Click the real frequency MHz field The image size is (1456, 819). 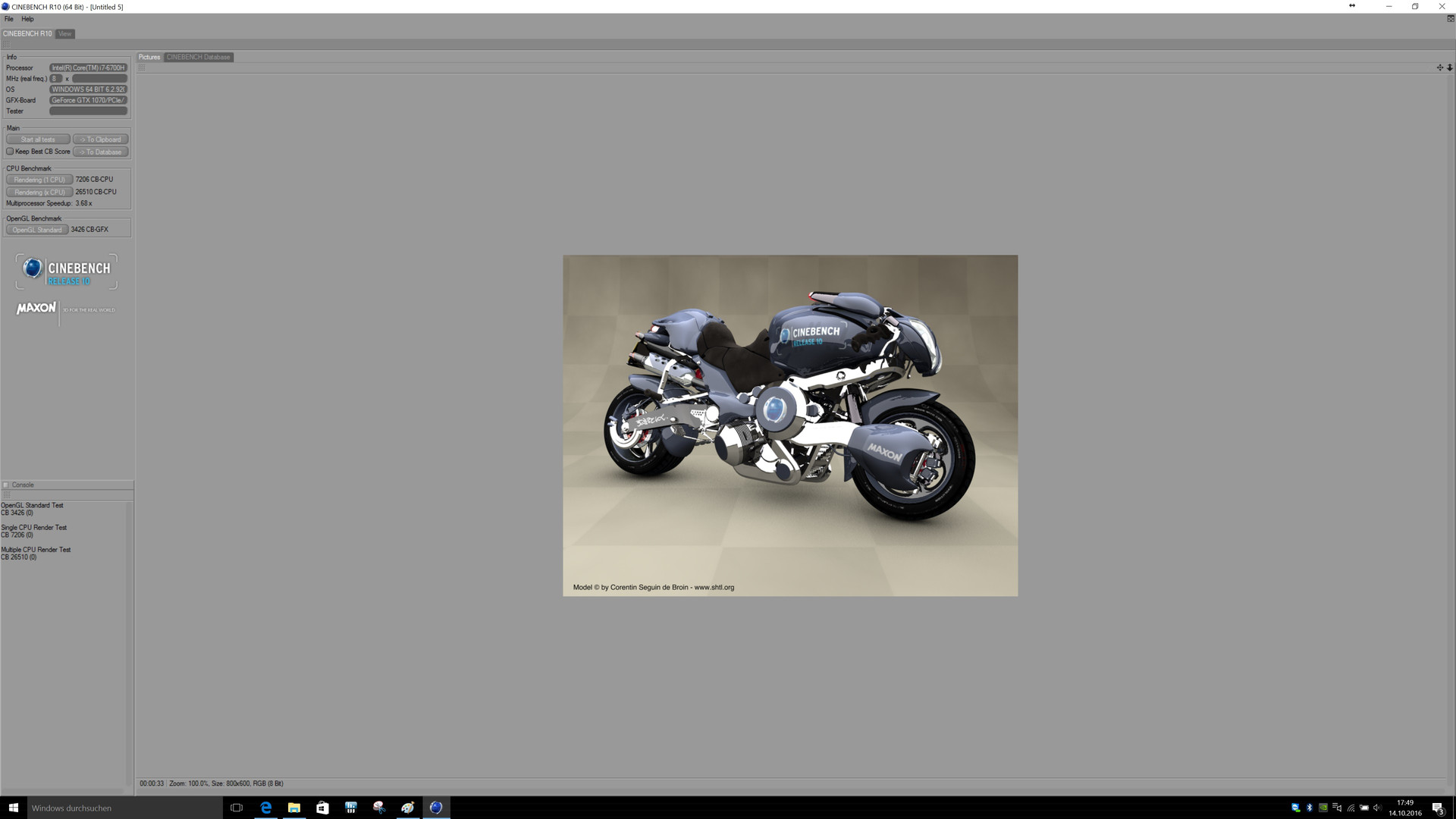(99, 78)
